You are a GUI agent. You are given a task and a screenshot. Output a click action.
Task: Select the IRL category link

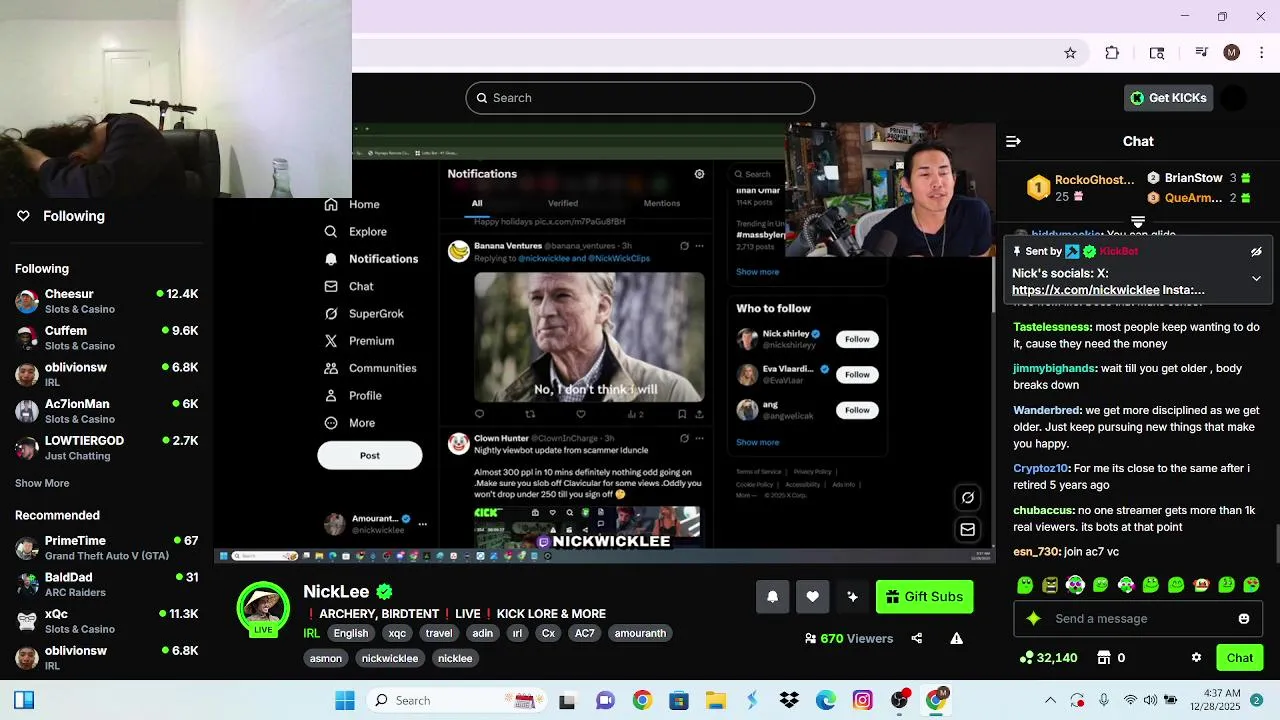(x=311, y=633)
